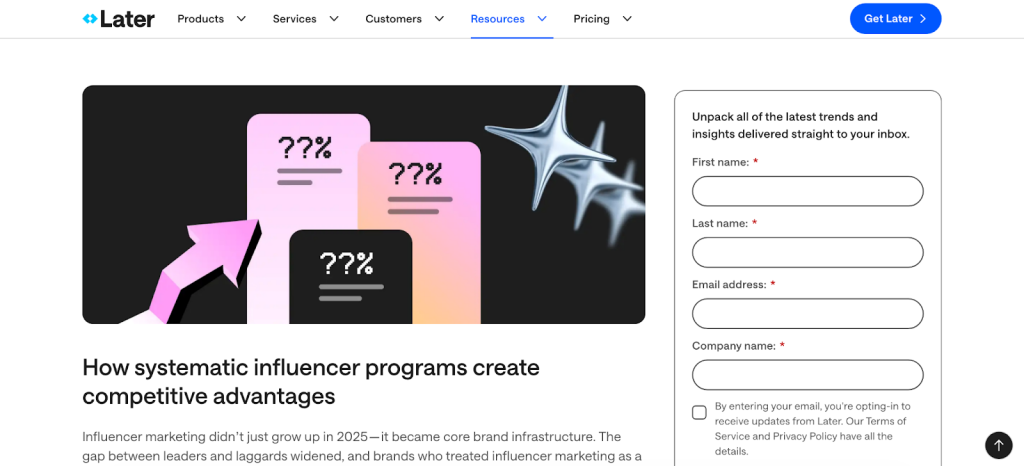Click the article hero image thumbnail

click(363, 204)
